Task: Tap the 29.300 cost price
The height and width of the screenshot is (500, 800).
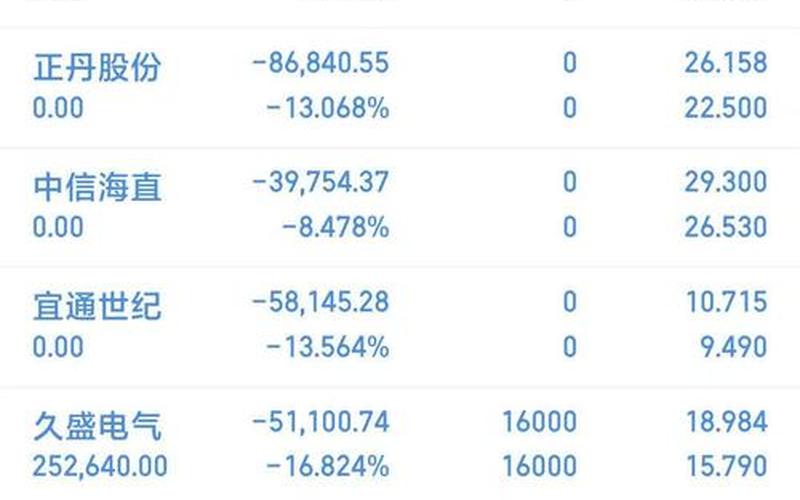Action: [725, 182]
